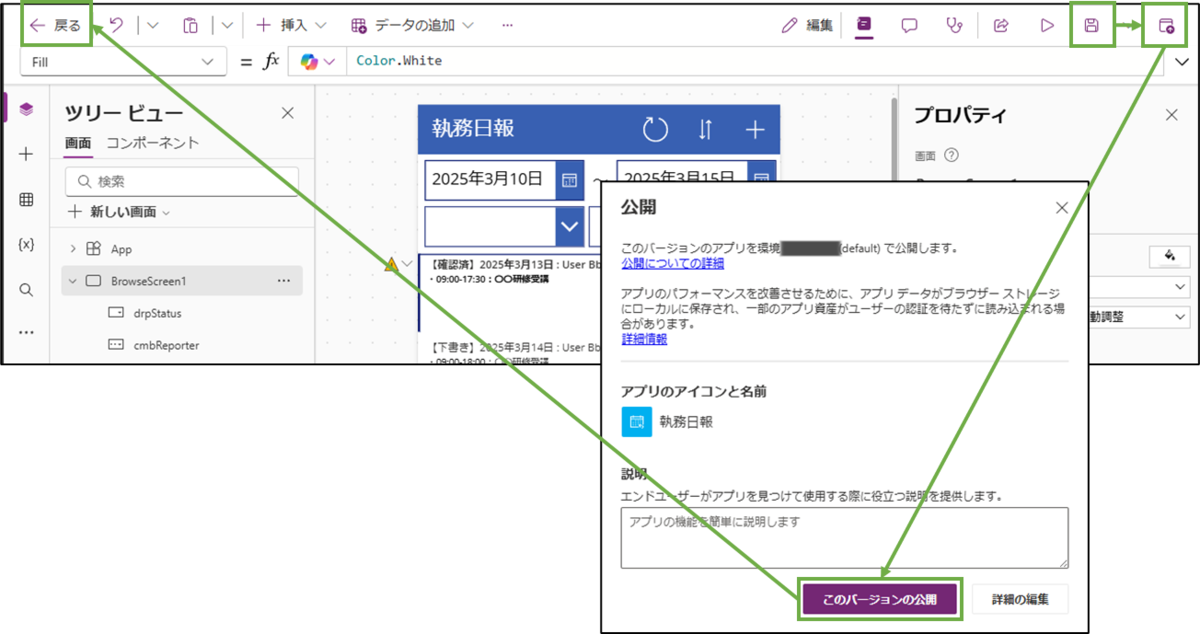Click the play preview app icon

pyautogui.click(x=1047, y=25)
